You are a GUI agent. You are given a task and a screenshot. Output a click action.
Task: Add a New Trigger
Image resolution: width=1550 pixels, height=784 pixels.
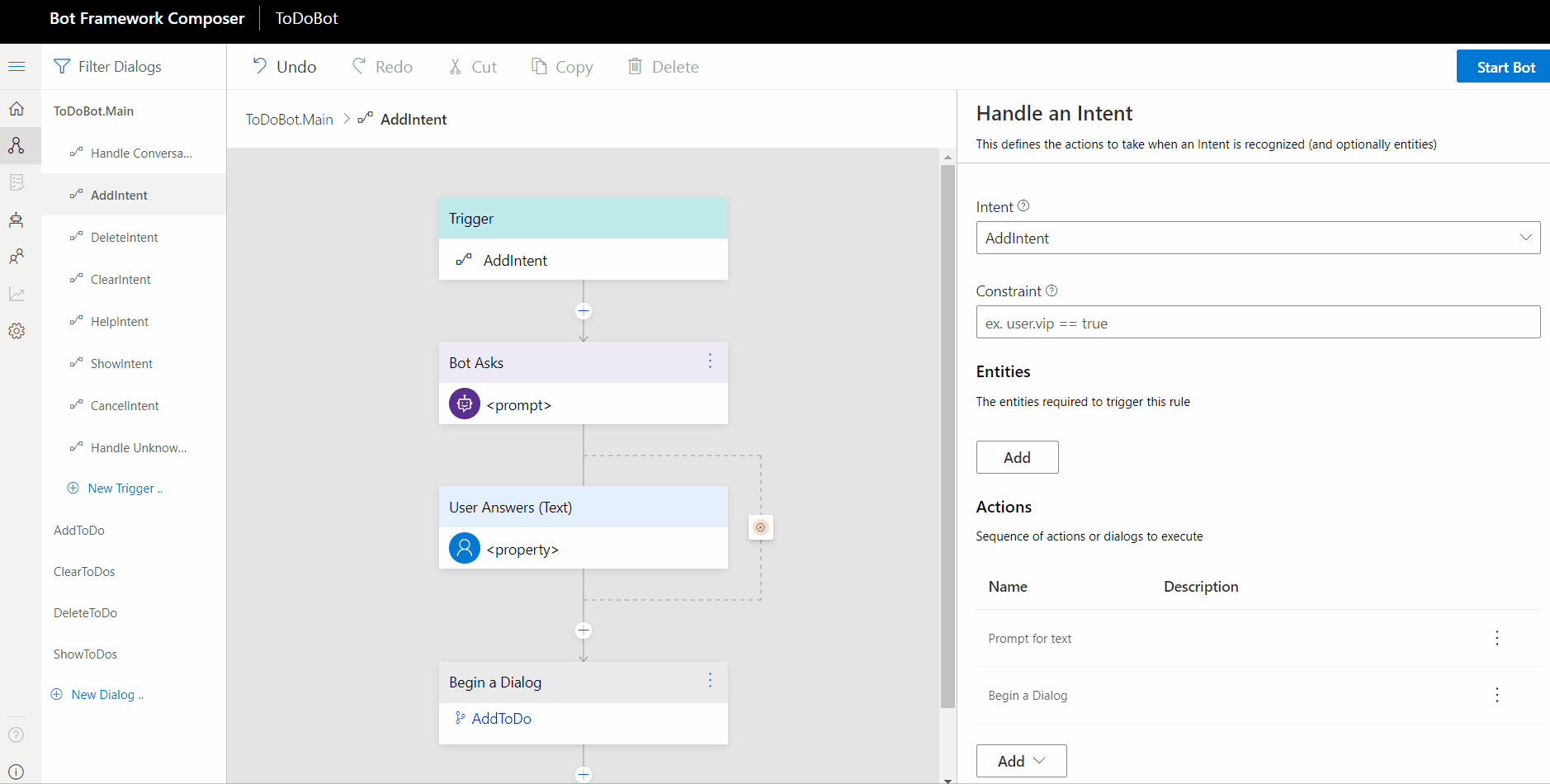pos(115,489)
